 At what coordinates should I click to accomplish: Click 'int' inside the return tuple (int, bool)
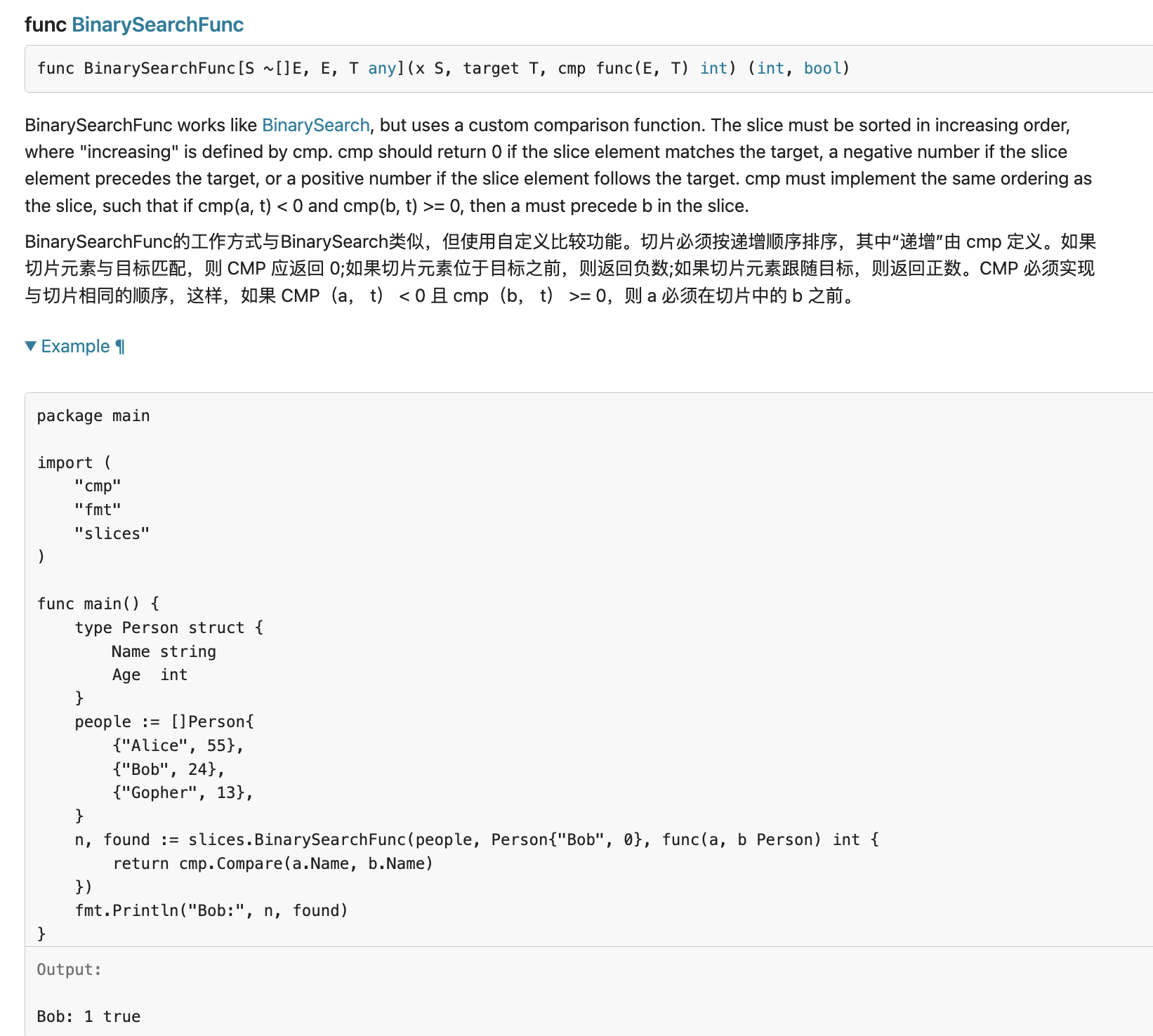[770, 68]
